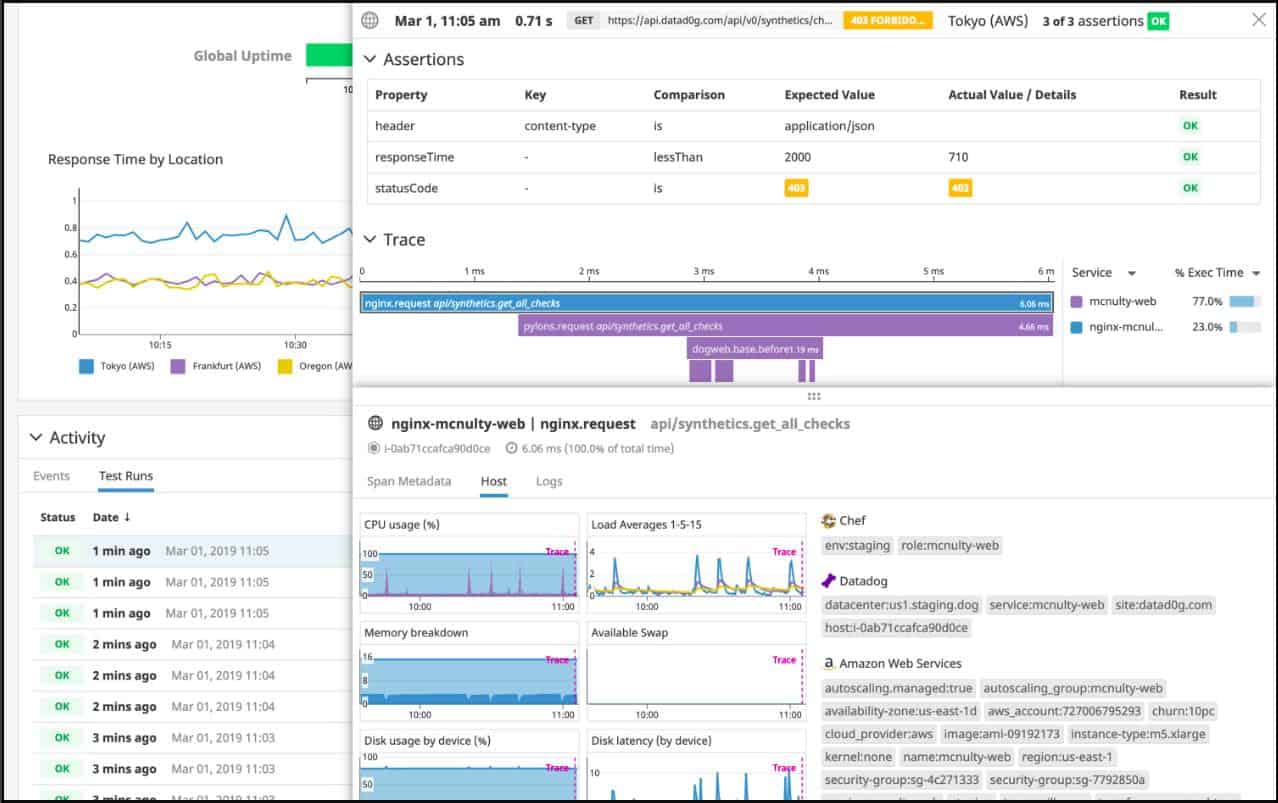Click the GET method badge

click(582, 20)
